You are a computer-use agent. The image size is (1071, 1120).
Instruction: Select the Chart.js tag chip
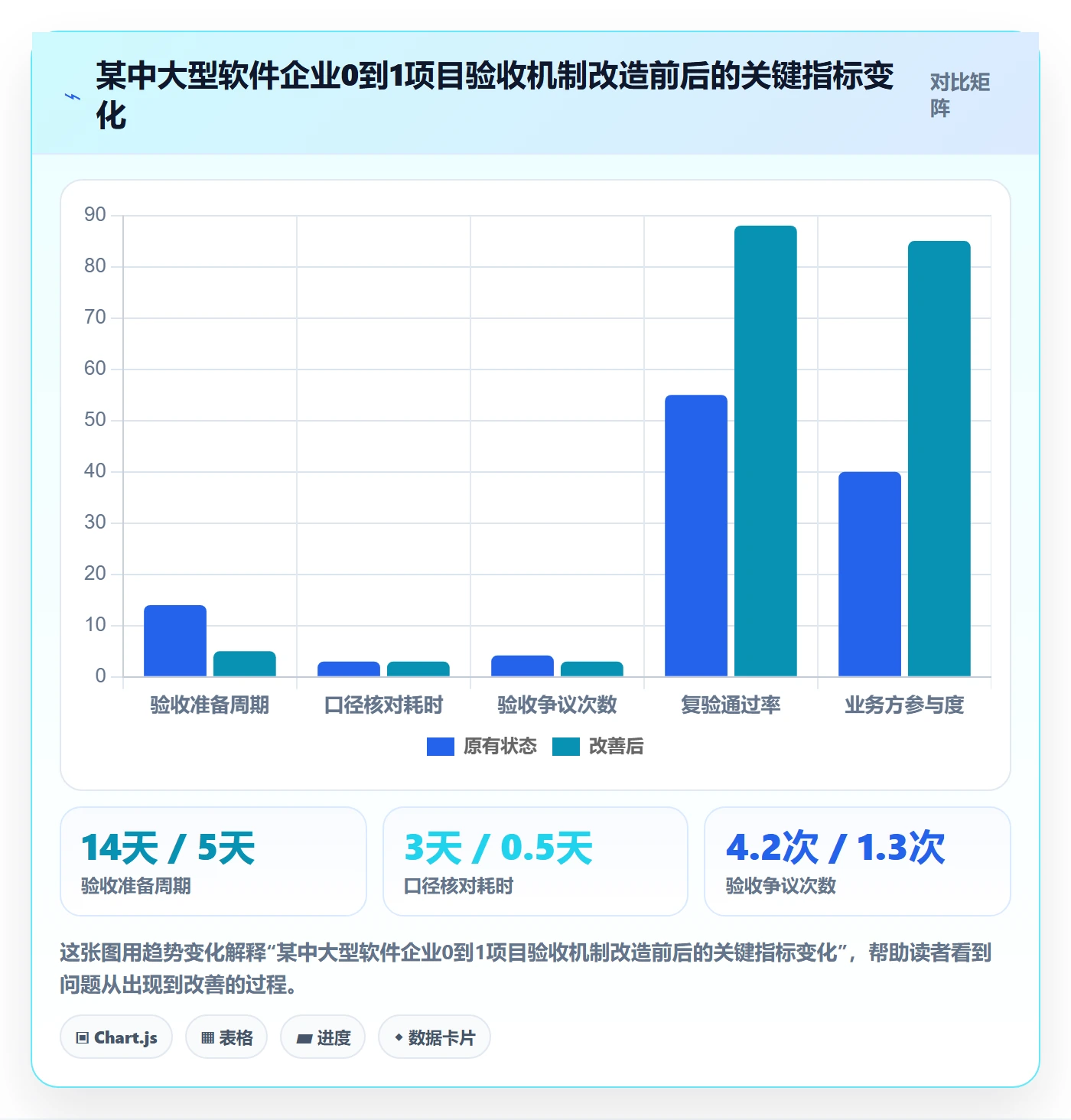coord(116,1037)
